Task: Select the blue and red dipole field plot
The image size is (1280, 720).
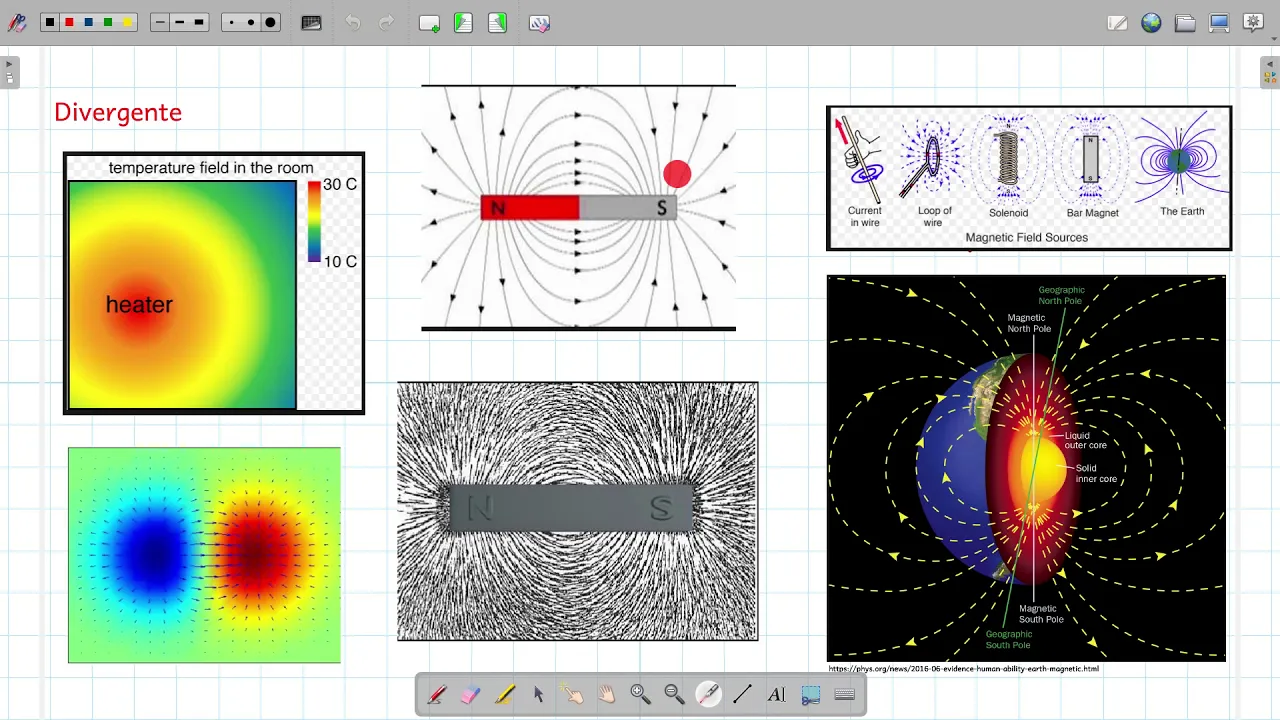Action: (204, 555)
